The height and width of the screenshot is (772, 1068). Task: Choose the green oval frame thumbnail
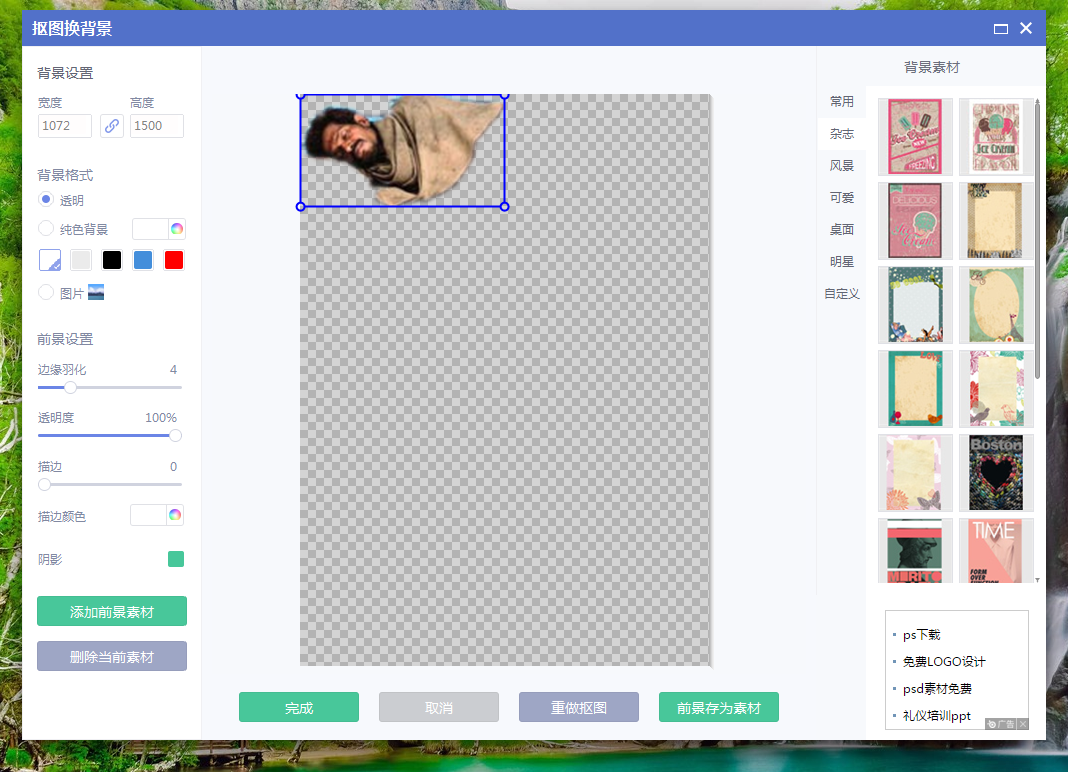996,305
